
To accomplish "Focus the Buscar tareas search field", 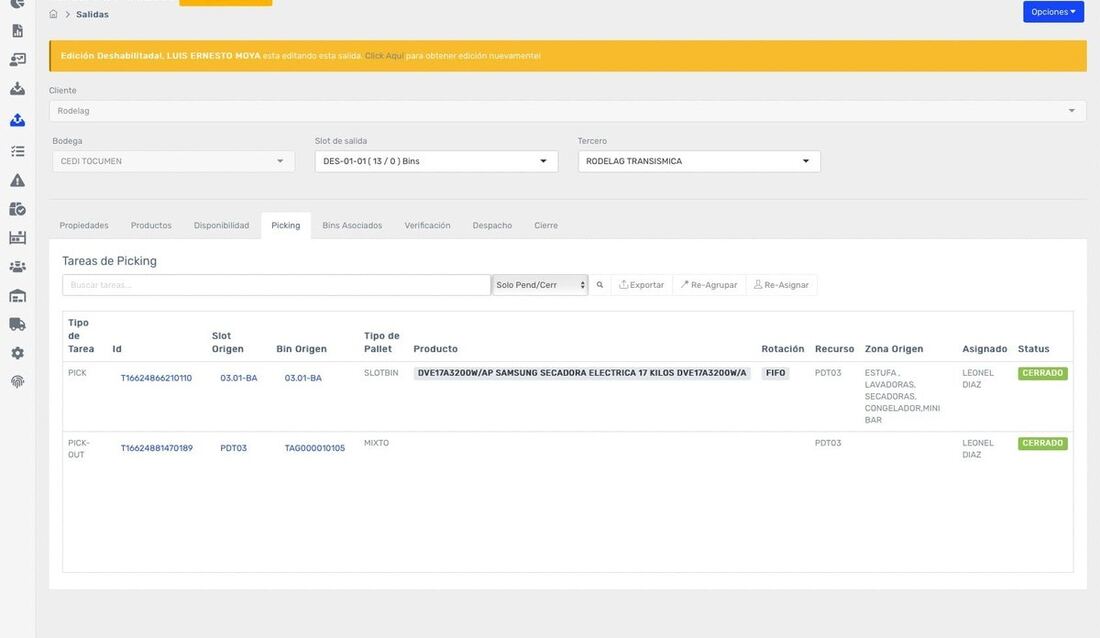I will [x=276, y=285].
